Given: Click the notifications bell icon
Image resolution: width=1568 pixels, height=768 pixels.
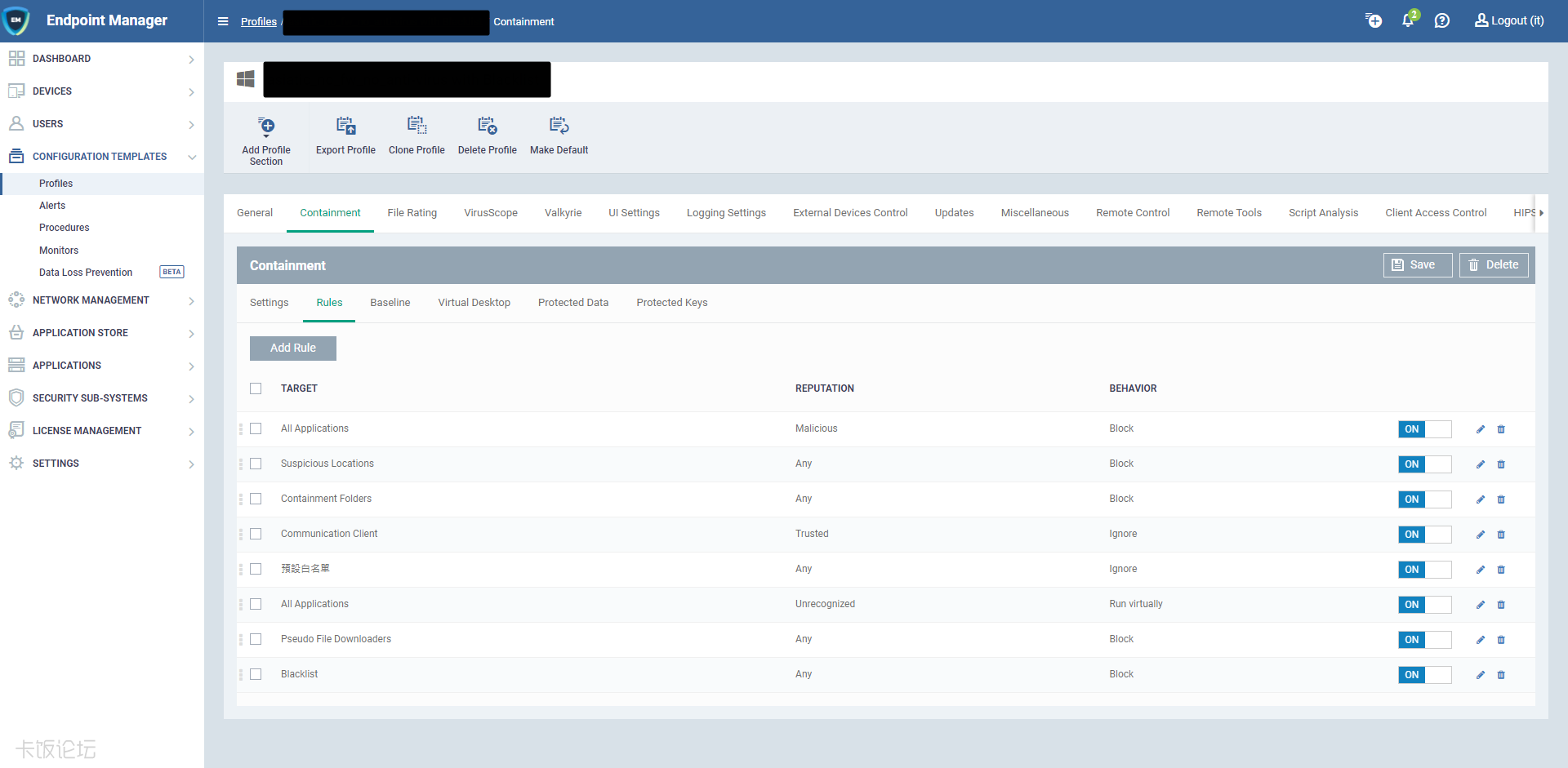Looking at the screenshot, I should coord(1408,20).
